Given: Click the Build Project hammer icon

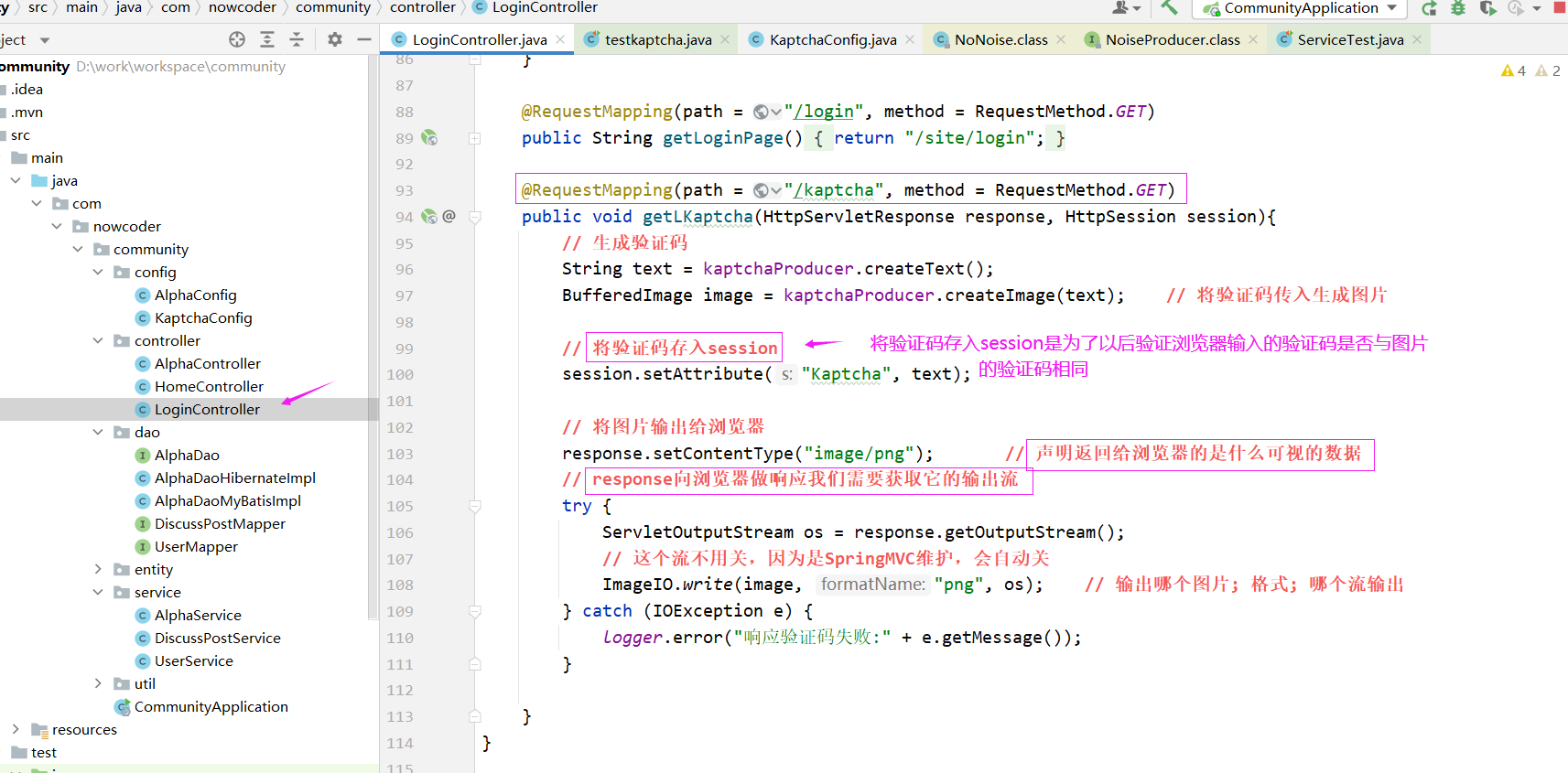Looking at the screenshot, I should (1169, 7).
